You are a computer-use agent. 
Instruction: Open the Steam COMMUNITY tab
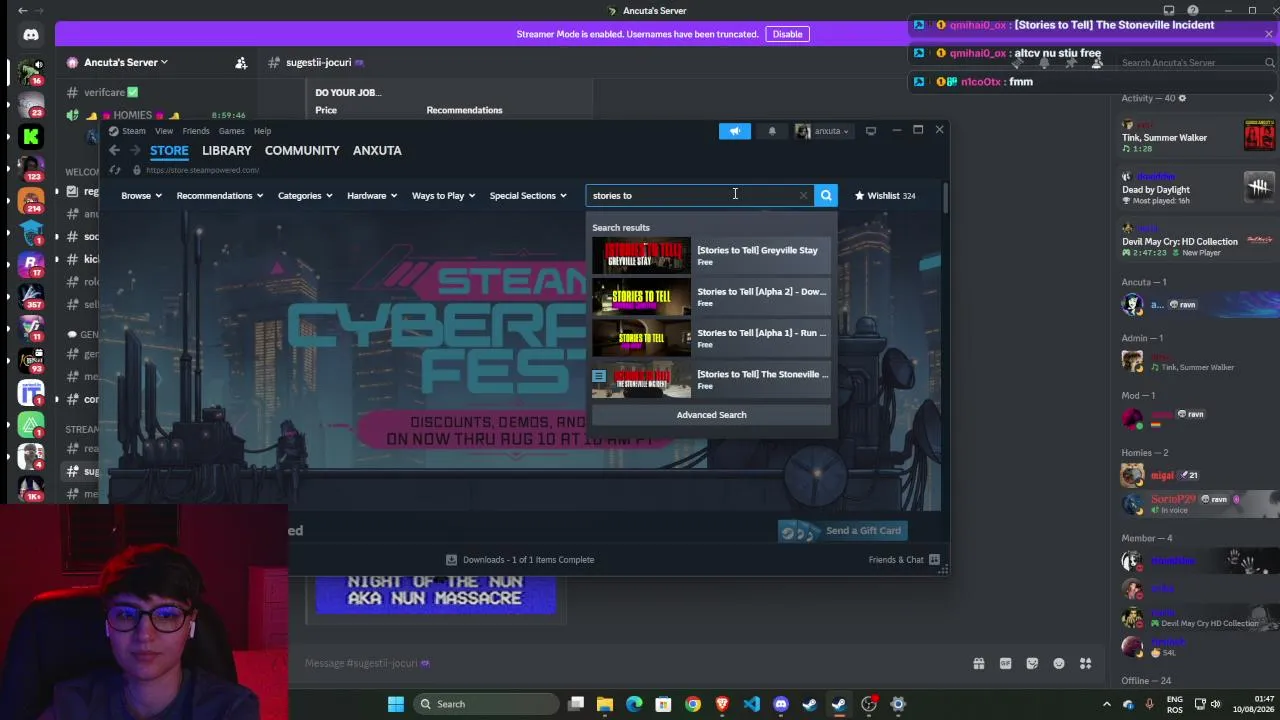[302, 150]
